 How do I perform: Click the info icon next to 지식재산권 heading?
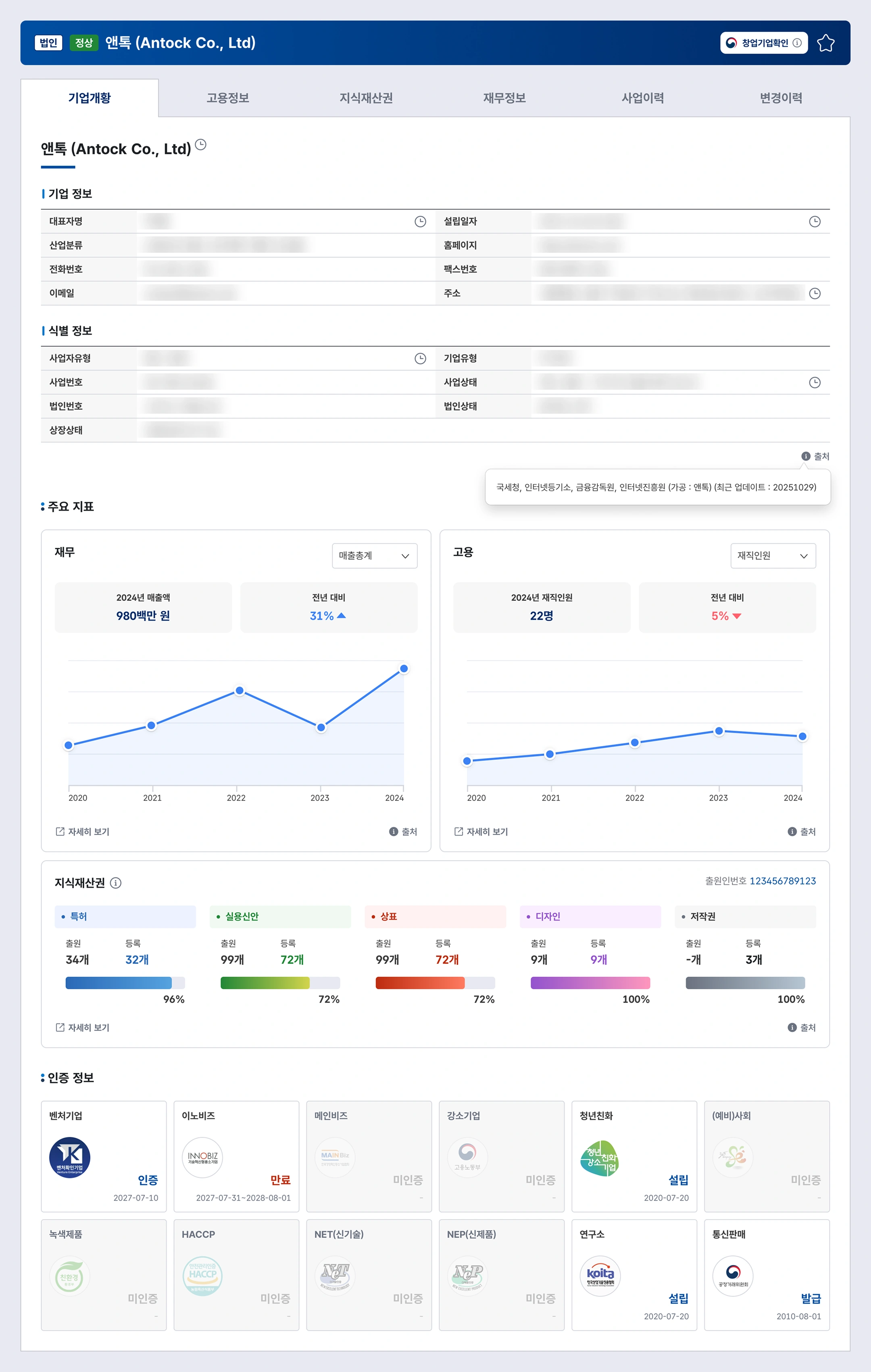coord(116,883)
